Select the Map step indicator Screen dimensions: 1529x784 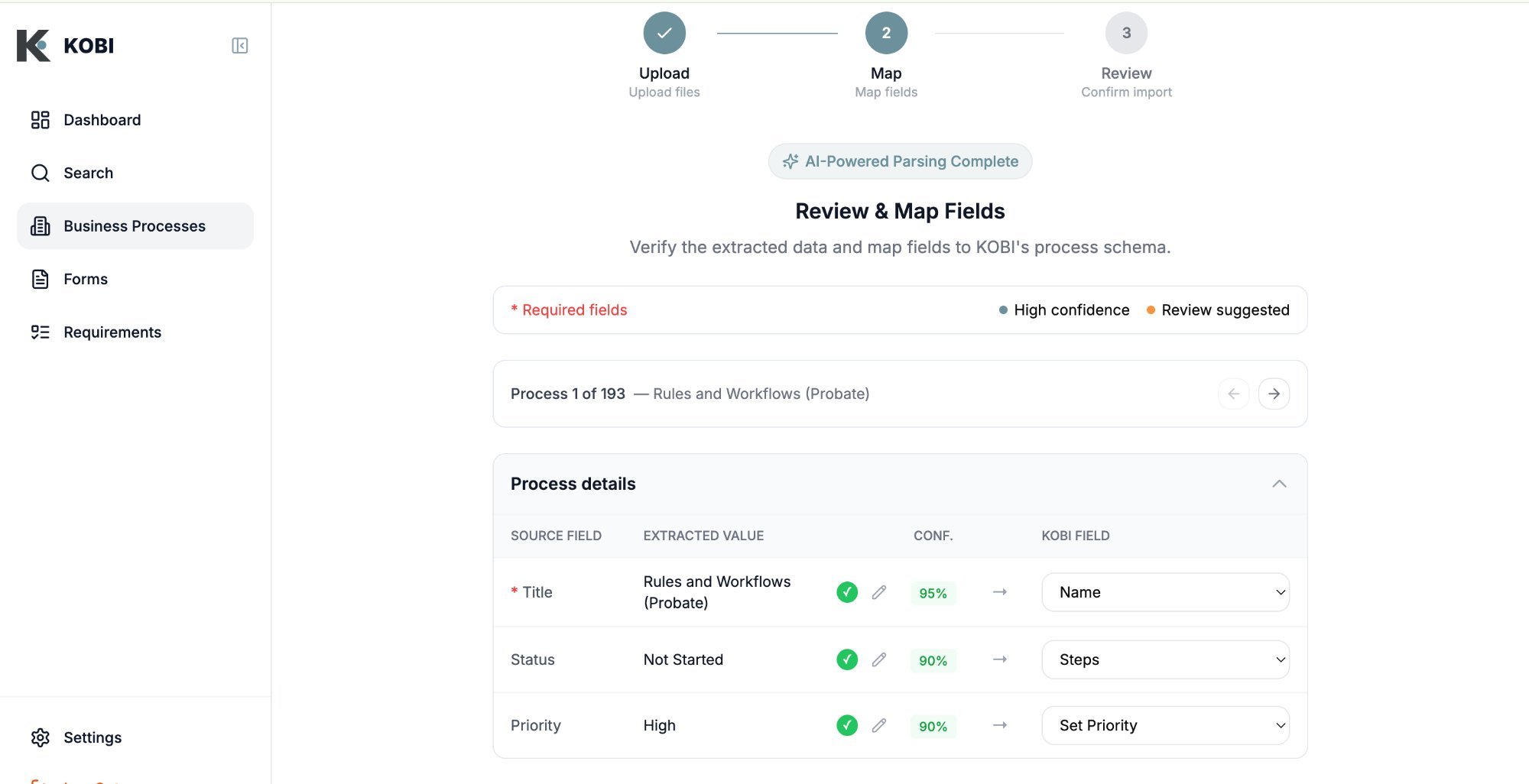pyautogui.click(x=885, y=33)
